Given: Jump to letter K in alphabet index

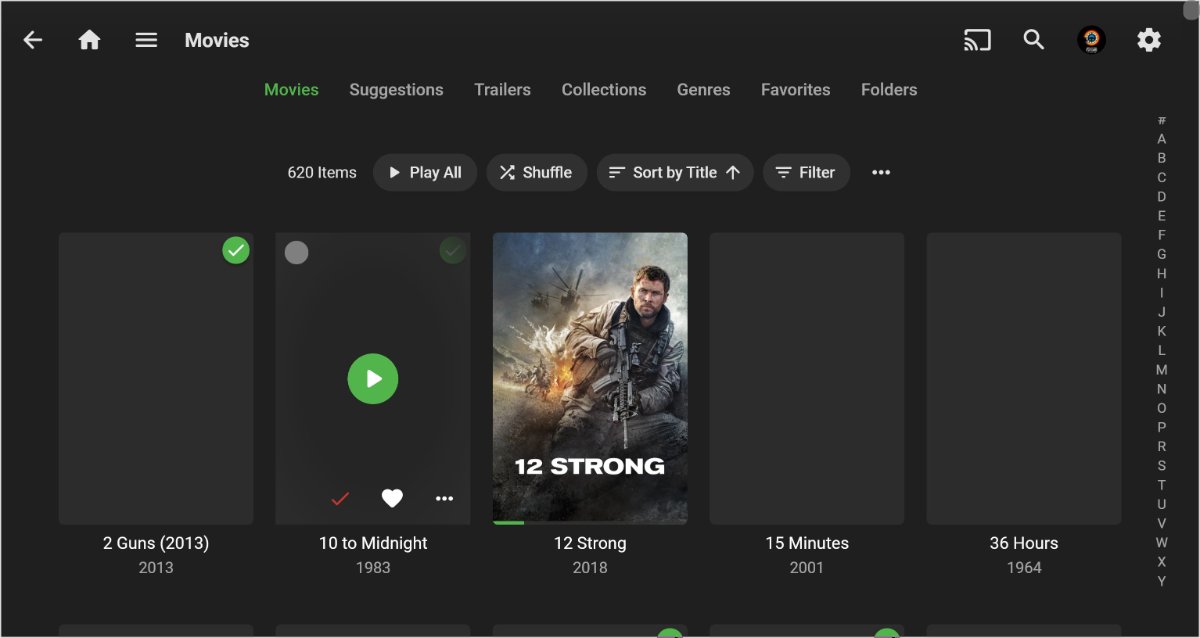Looking at the screenshot, I should tap(1161, 331).
